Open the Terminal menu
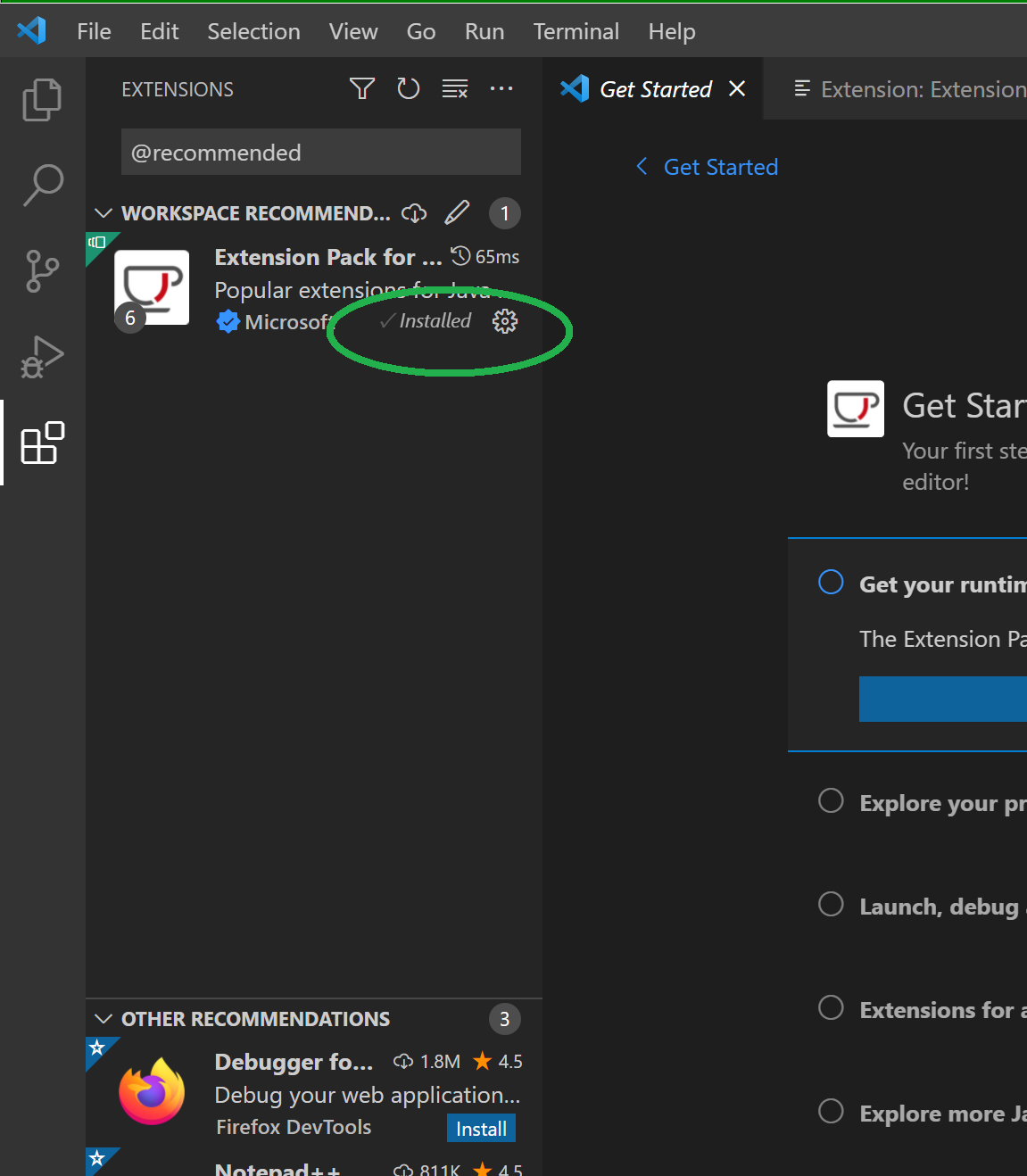1027x1176 pixels. pyautogui.click(x=576, y=31)
